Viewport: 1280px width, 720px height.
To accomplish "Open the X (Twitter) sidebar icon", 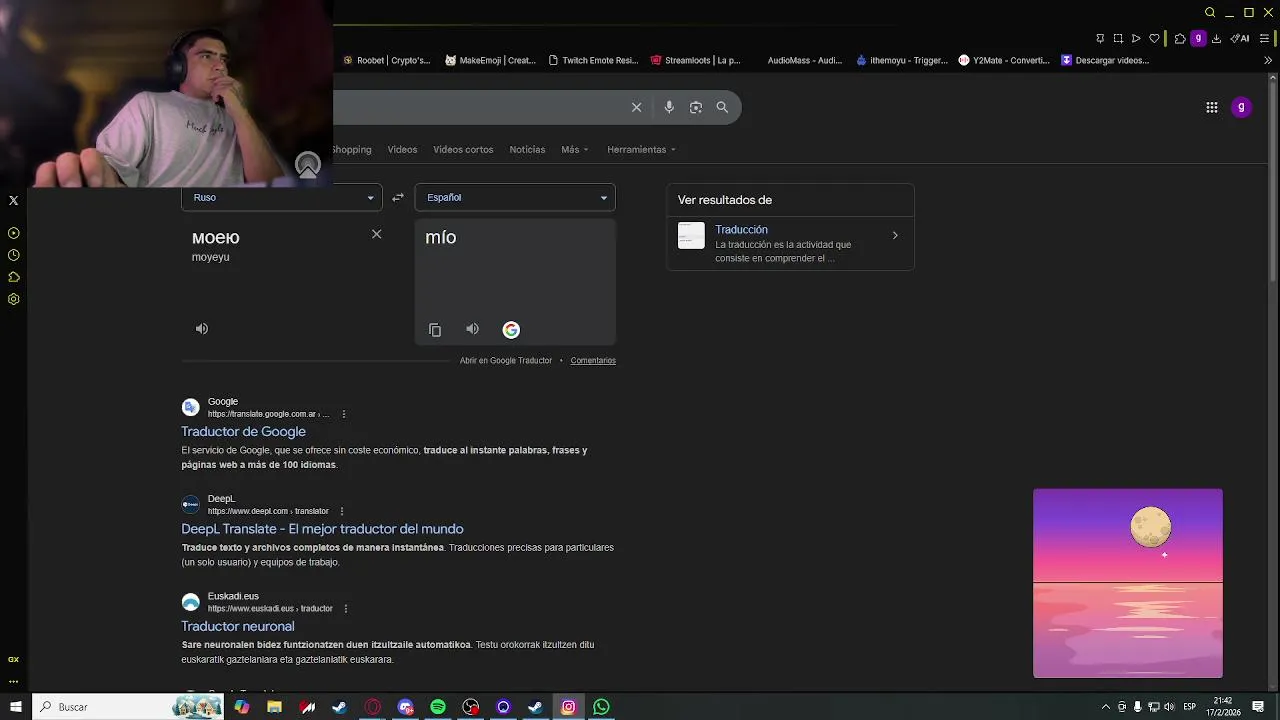I will coord(13,200).
